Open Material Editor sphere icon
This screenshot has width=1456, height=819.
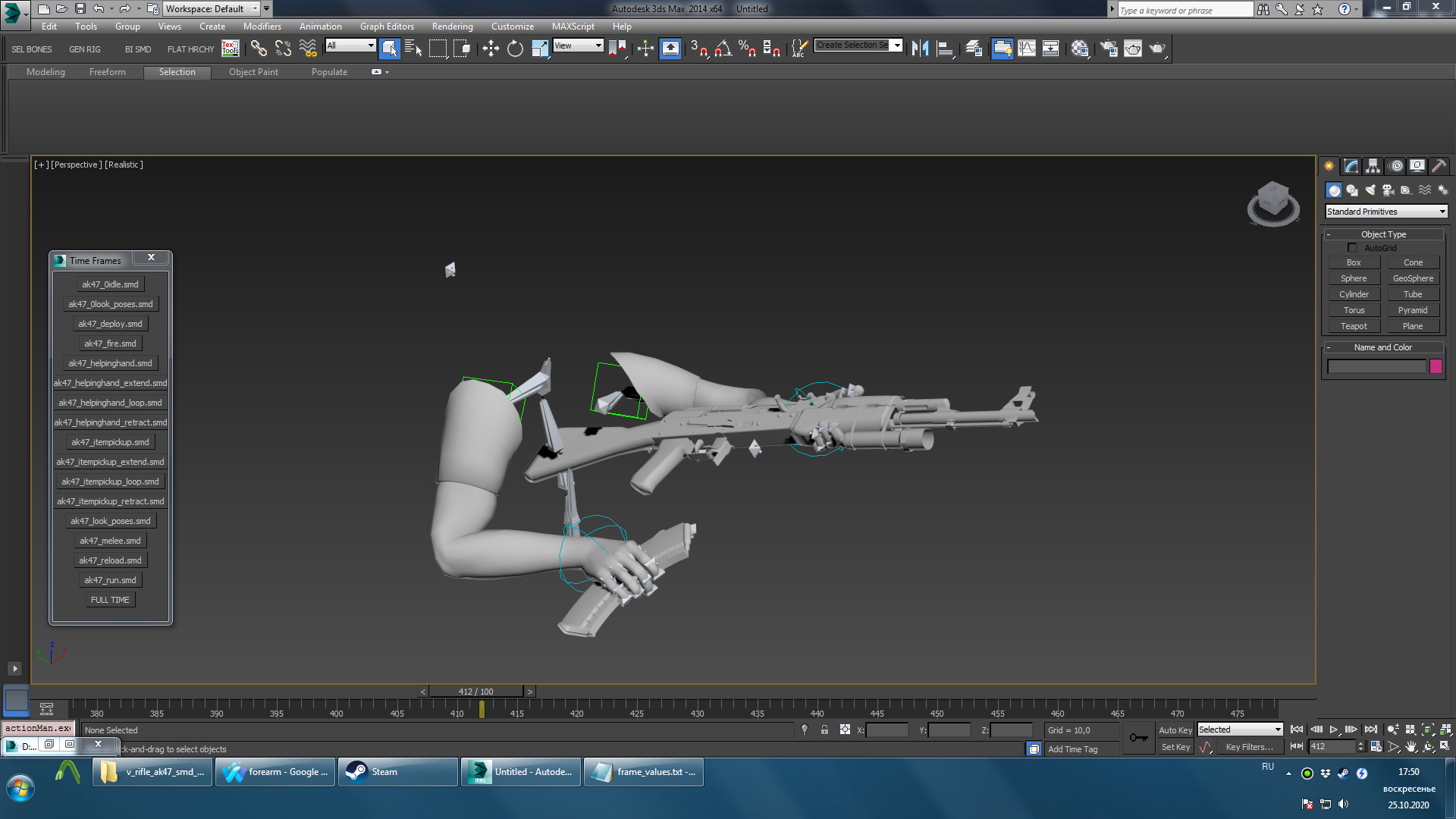[x=1080, y=49]
